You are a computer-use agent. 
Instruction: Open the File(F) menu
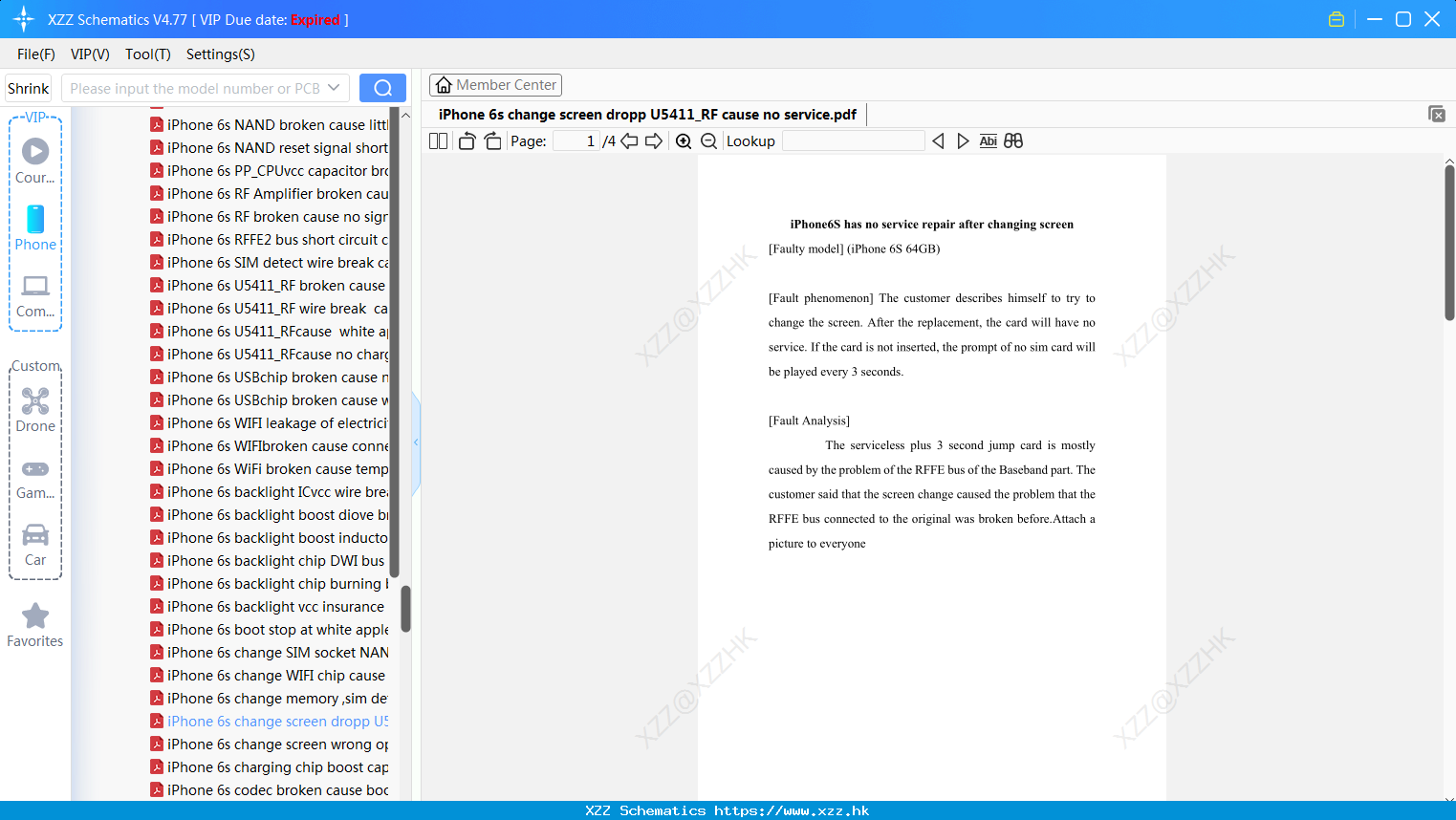click(36, 54)
